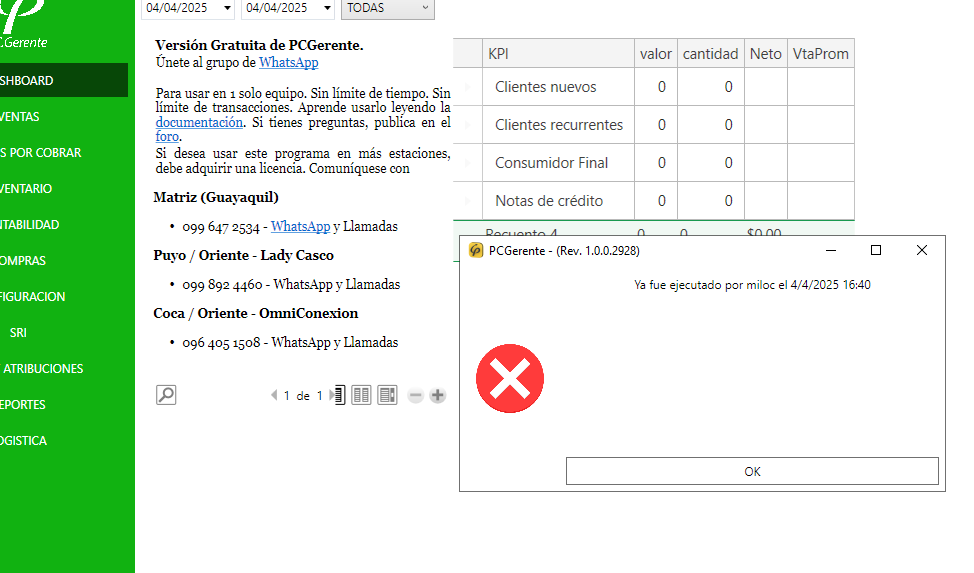Zoom out with the minus icon

click(416, 395)
